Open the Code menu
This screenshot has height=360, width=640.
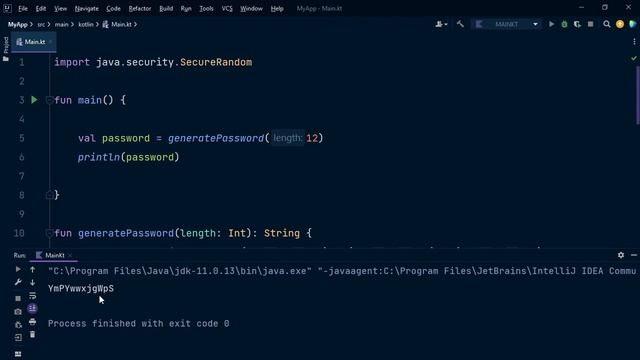[113, 8]
